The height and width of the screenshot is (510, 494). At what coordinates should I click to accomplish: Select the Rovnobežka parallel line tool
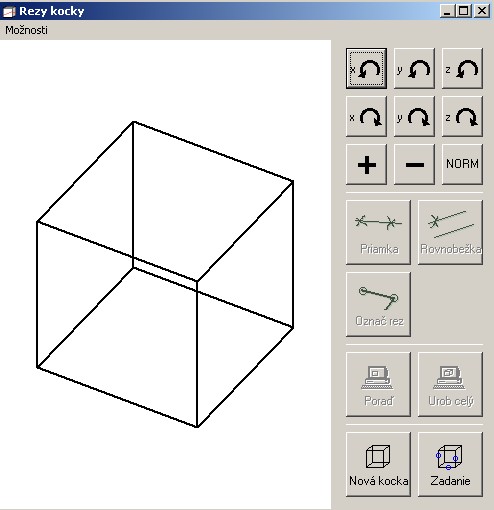point(450,232)
